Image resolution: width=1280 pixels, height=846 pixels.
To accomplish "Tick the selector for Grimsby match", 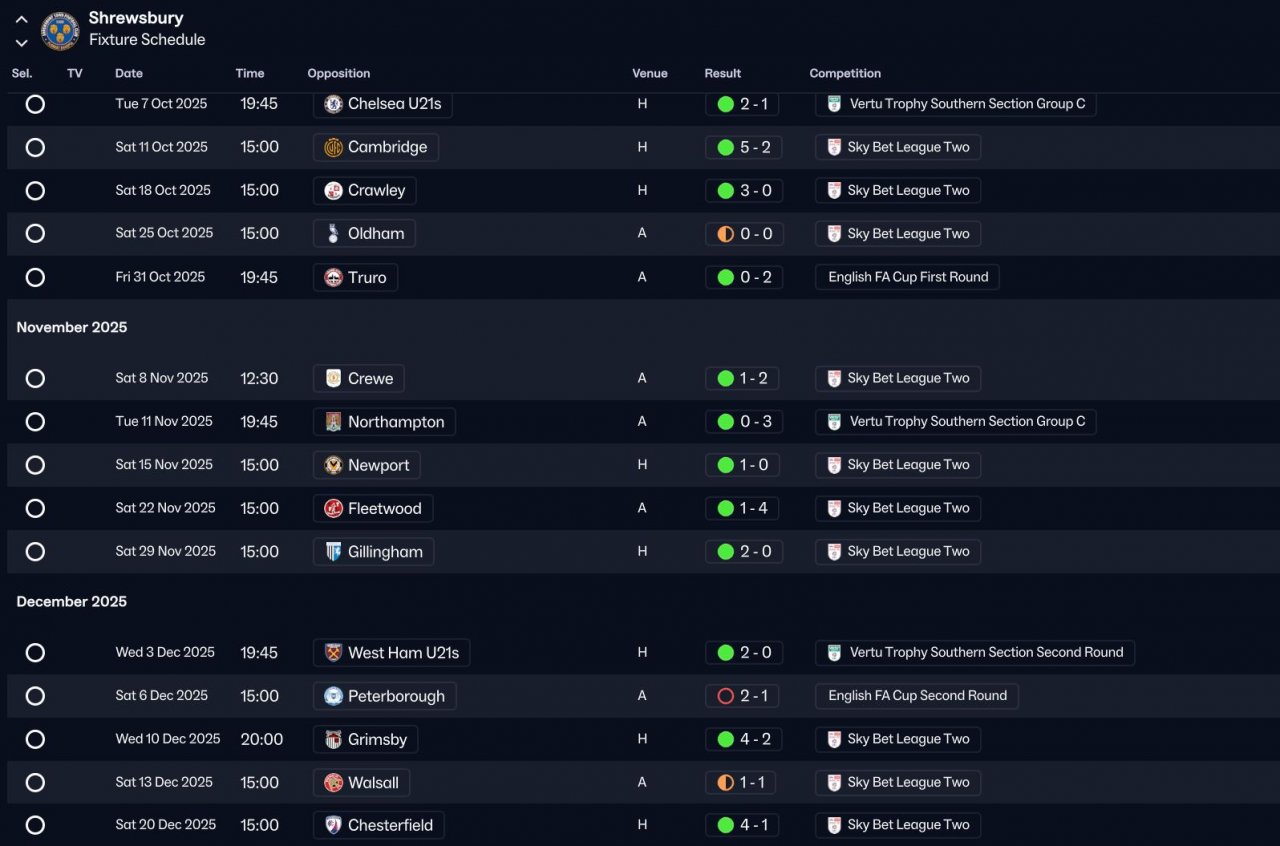I will pos(35,740).
